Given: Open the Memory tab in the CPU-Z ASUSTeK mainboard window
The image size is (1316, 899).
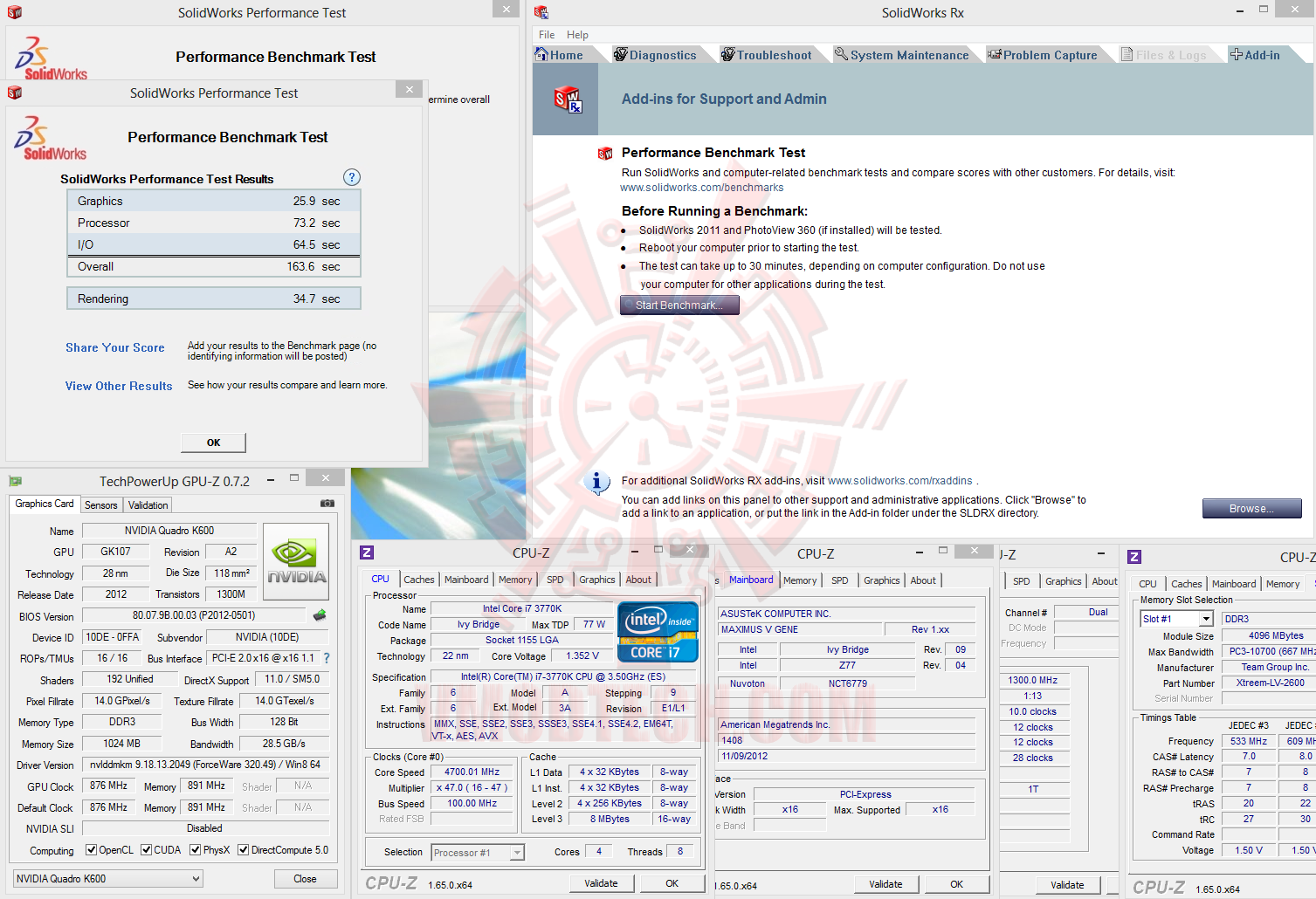Looking at the screenshot, I should (x=800, y=580).
